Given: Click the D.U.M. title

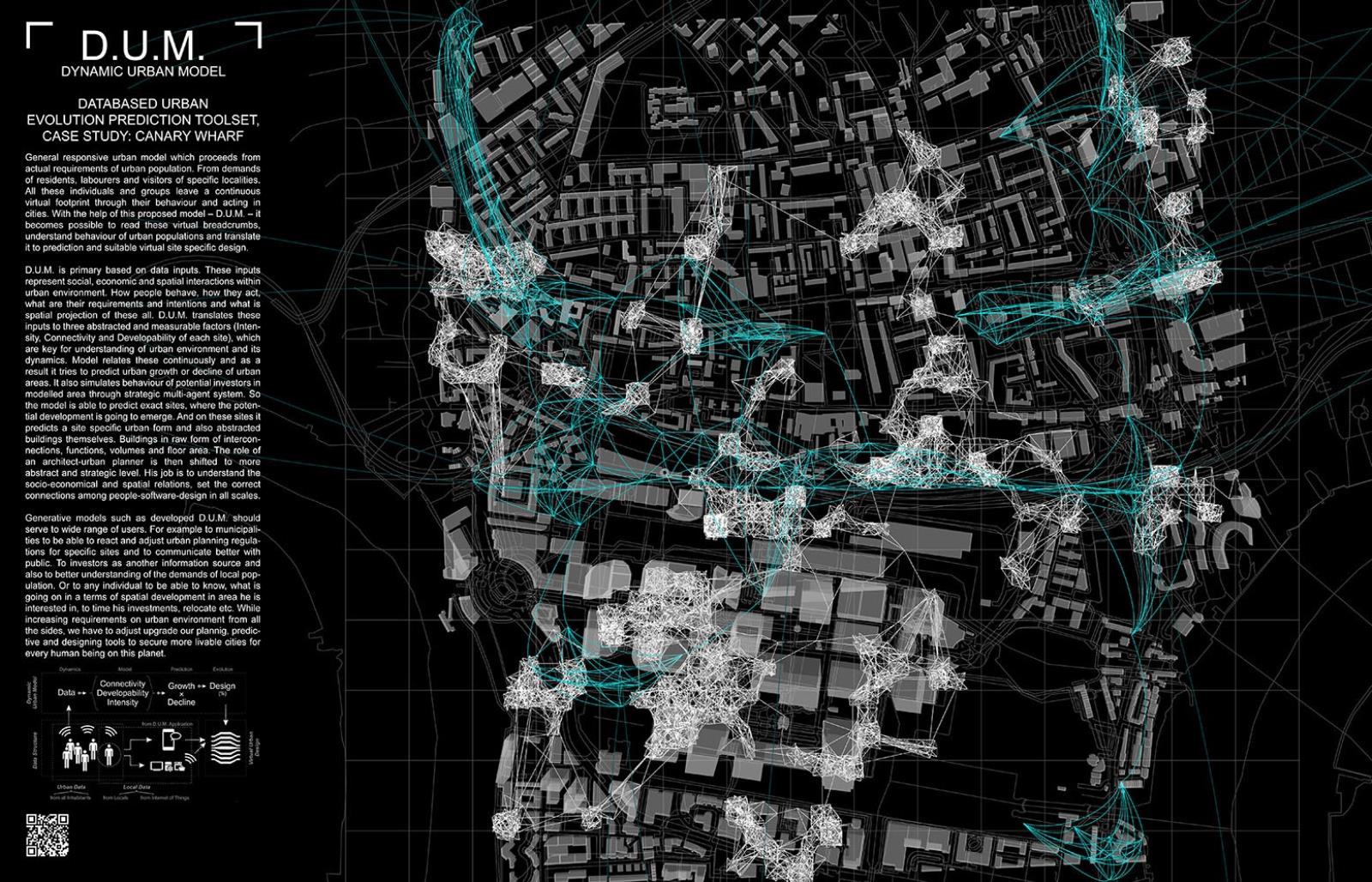Looking at the screenshot, I should 143,44.
